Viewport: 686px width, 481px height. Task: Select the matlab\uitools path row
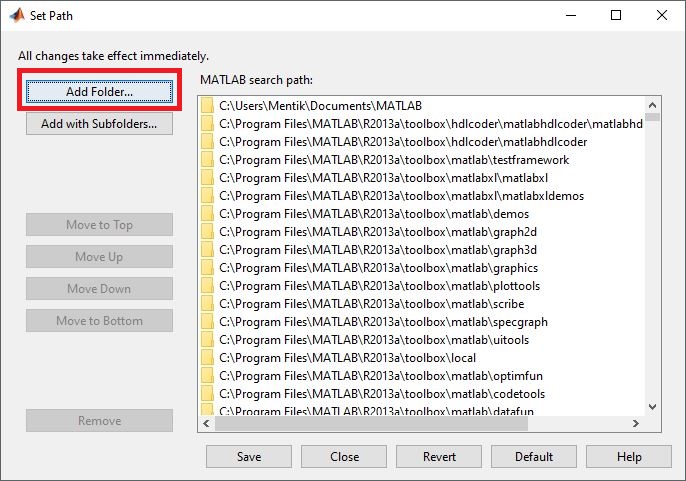422,340
